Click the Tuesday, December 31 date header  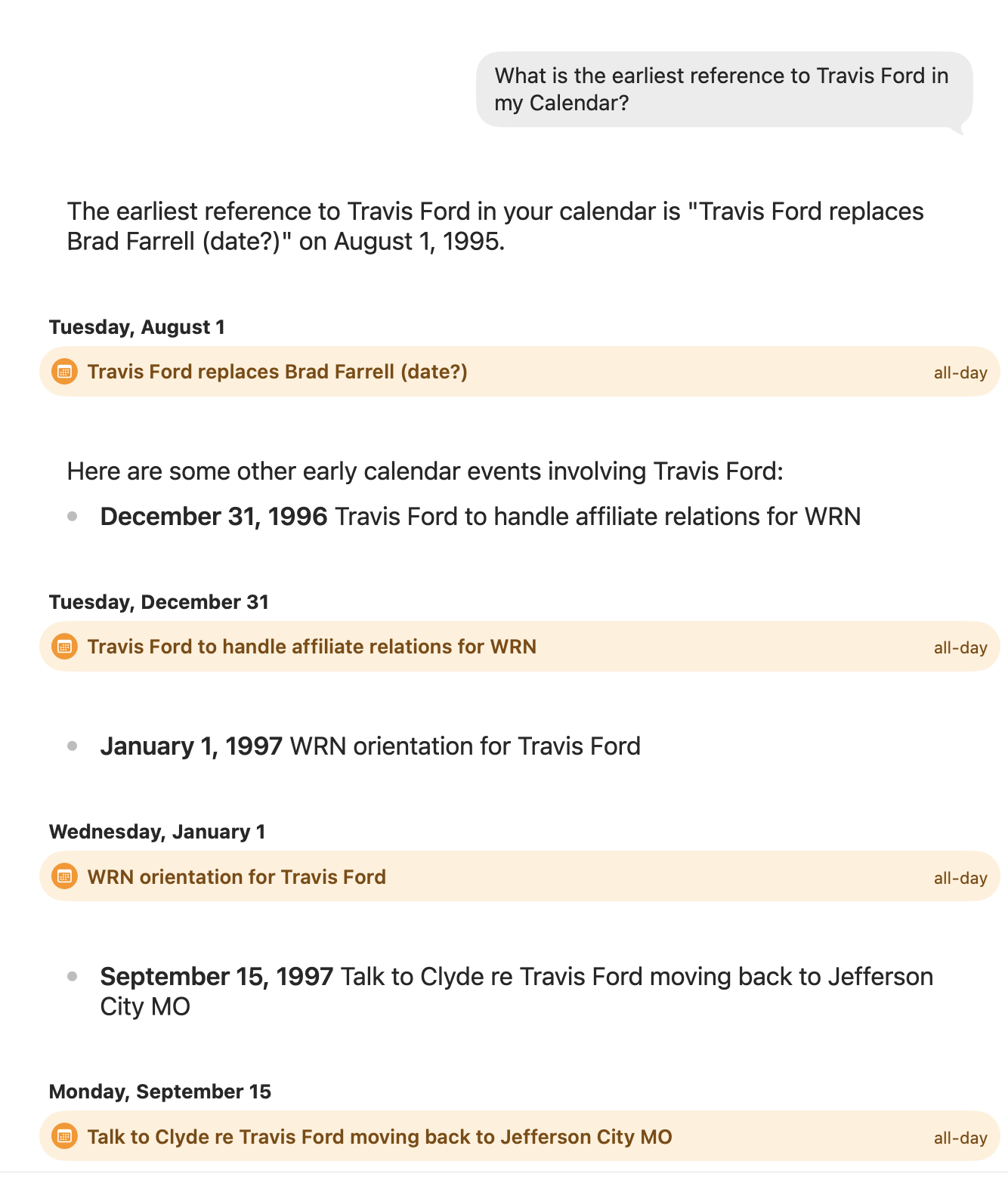click(159, 602)
